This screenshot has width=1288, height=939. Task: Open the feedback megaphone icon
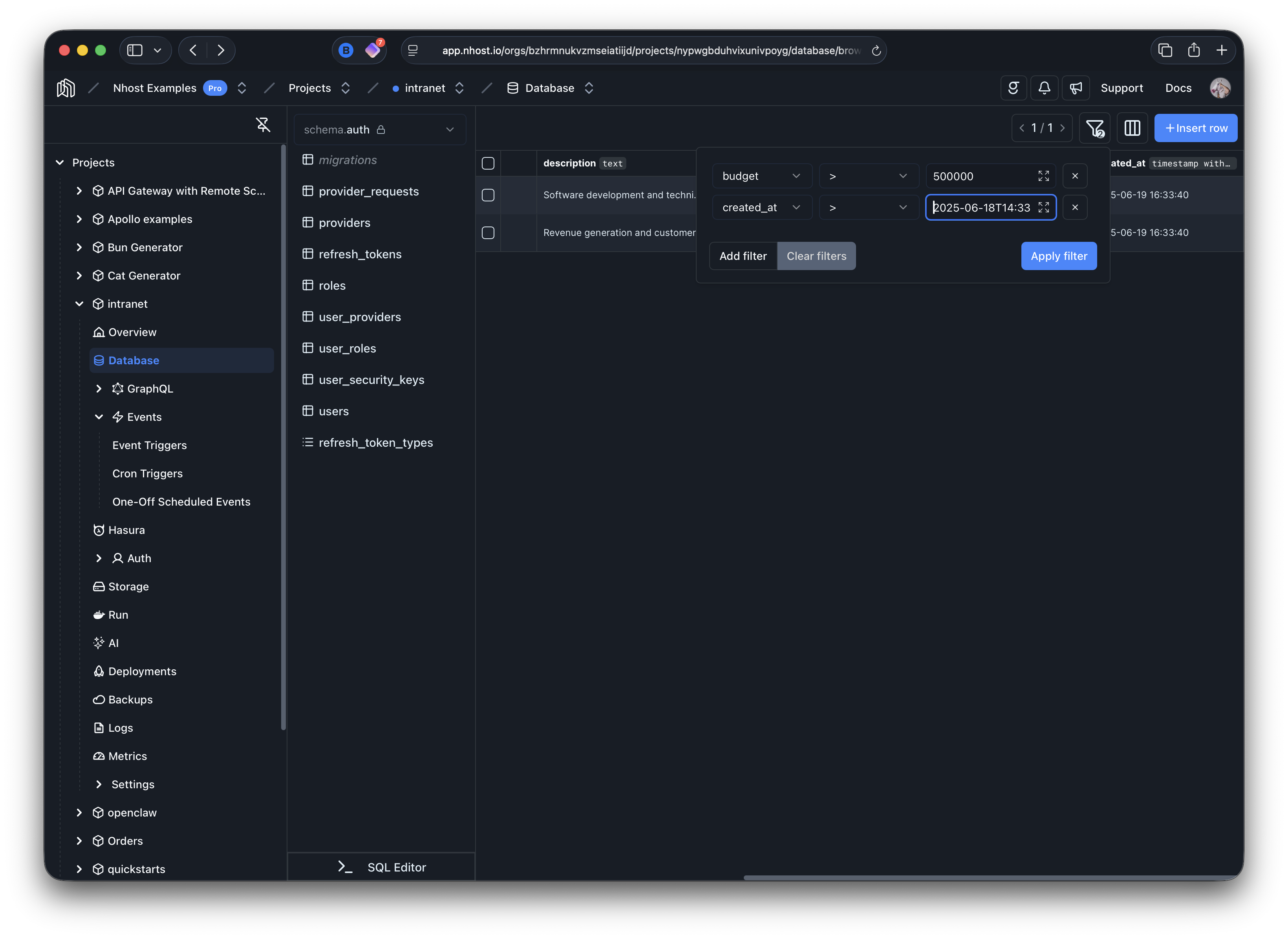point(1075,88)
